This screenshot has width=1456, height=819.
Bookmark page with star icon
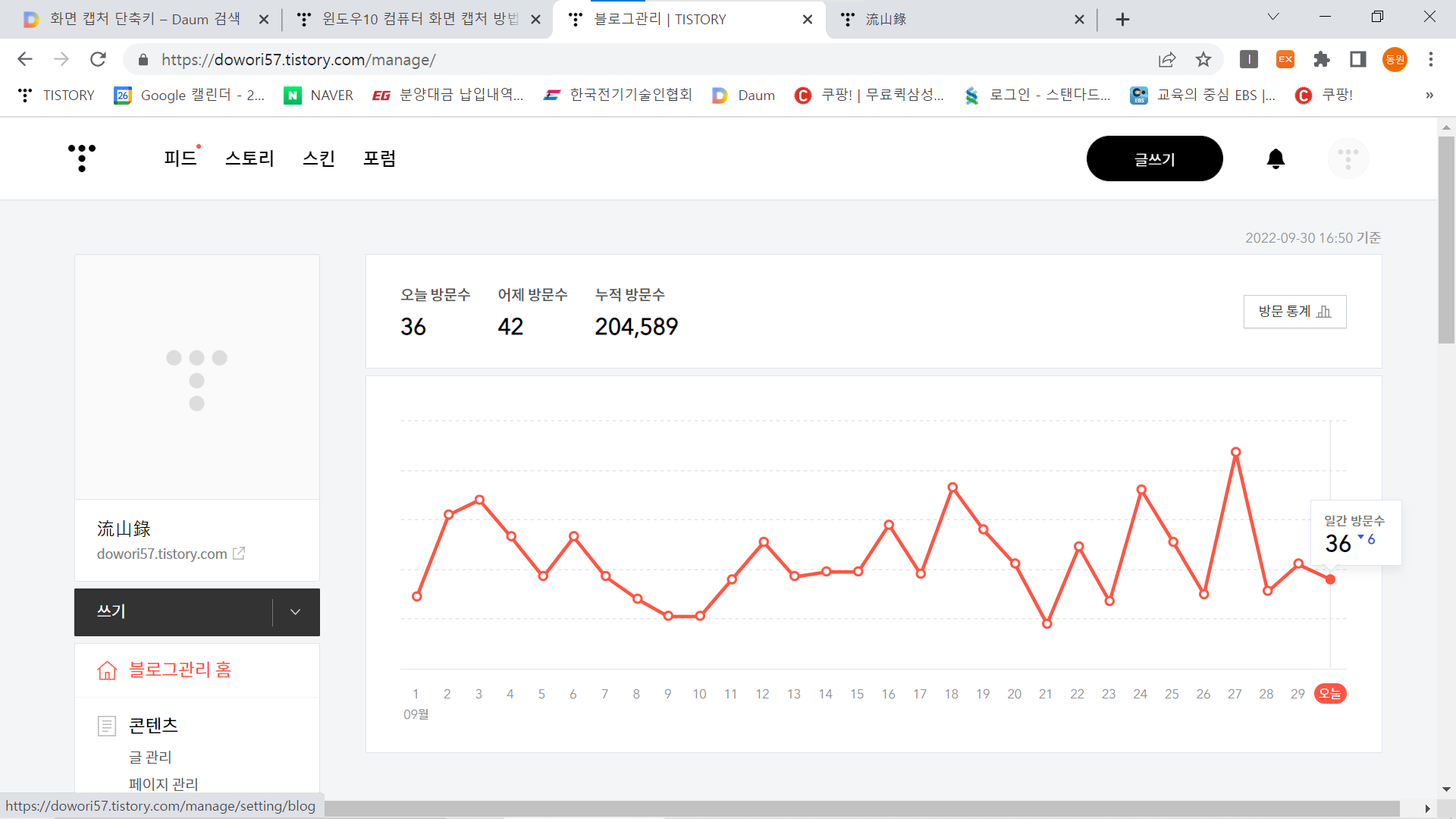tap(1203, 59)
